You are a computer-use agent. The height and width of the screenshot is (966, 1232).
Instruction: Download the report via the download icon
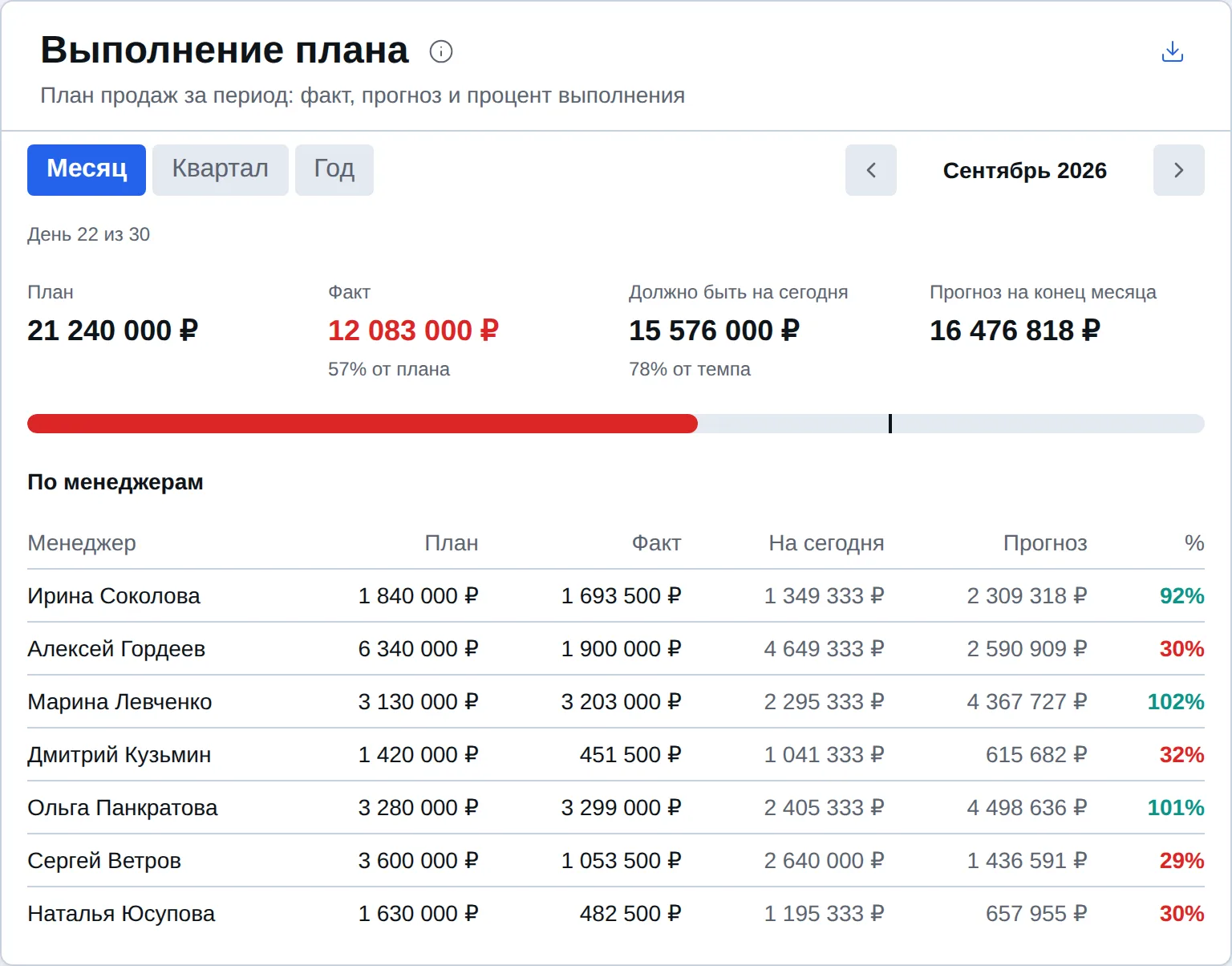click(x=1173, y=51)
